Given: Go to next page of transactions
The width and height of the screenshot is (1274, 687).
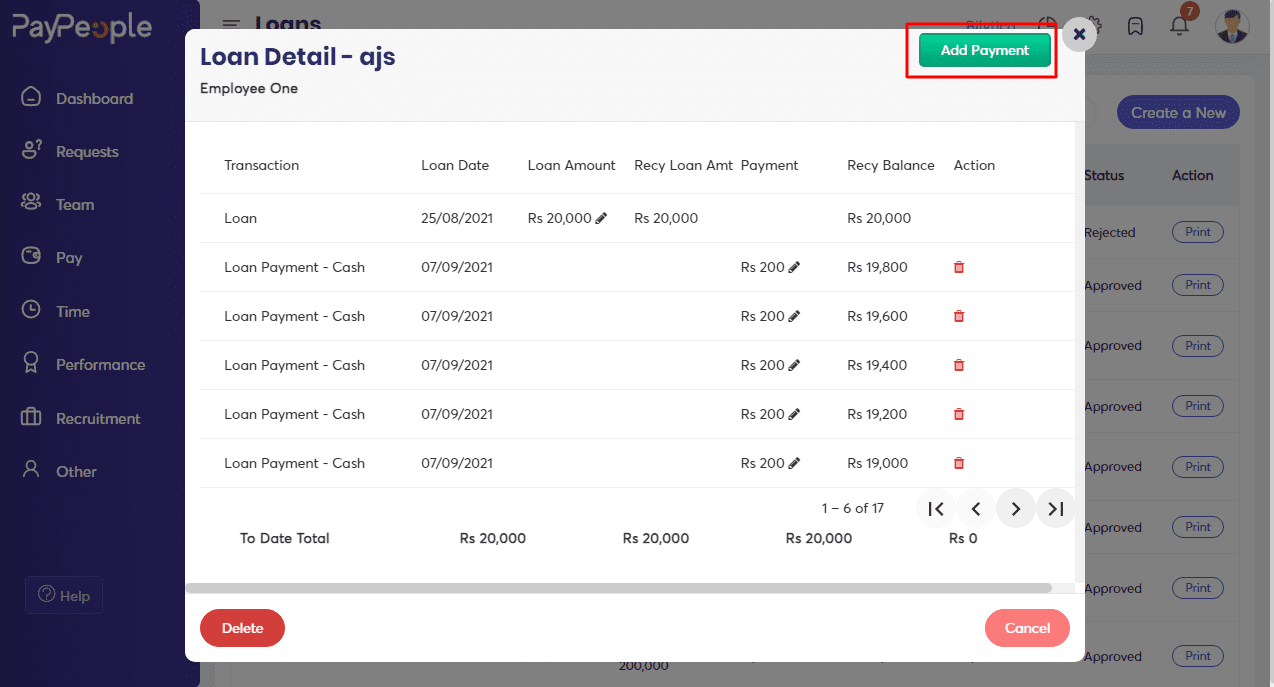Looking at the screenshot, I should coord(1016,509).
